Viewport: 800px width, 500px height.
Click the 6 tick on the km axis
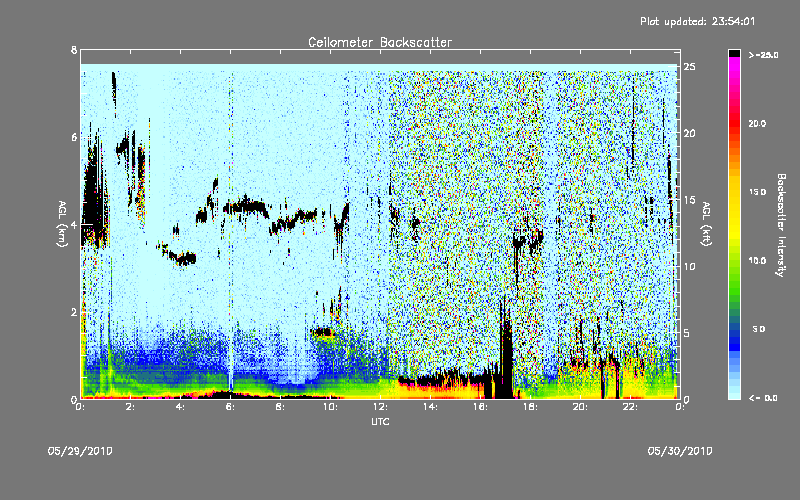[x=74, y=137]
